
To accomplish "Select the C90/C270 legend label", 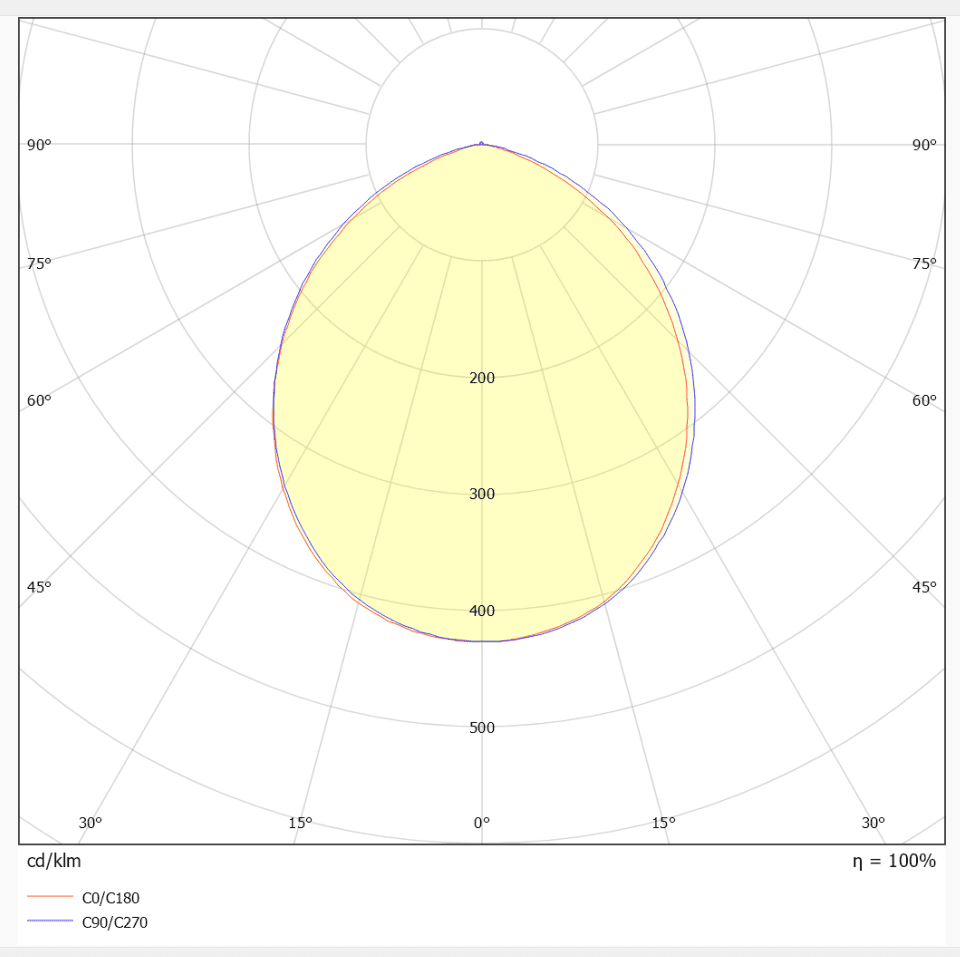I will coord(114,923).
